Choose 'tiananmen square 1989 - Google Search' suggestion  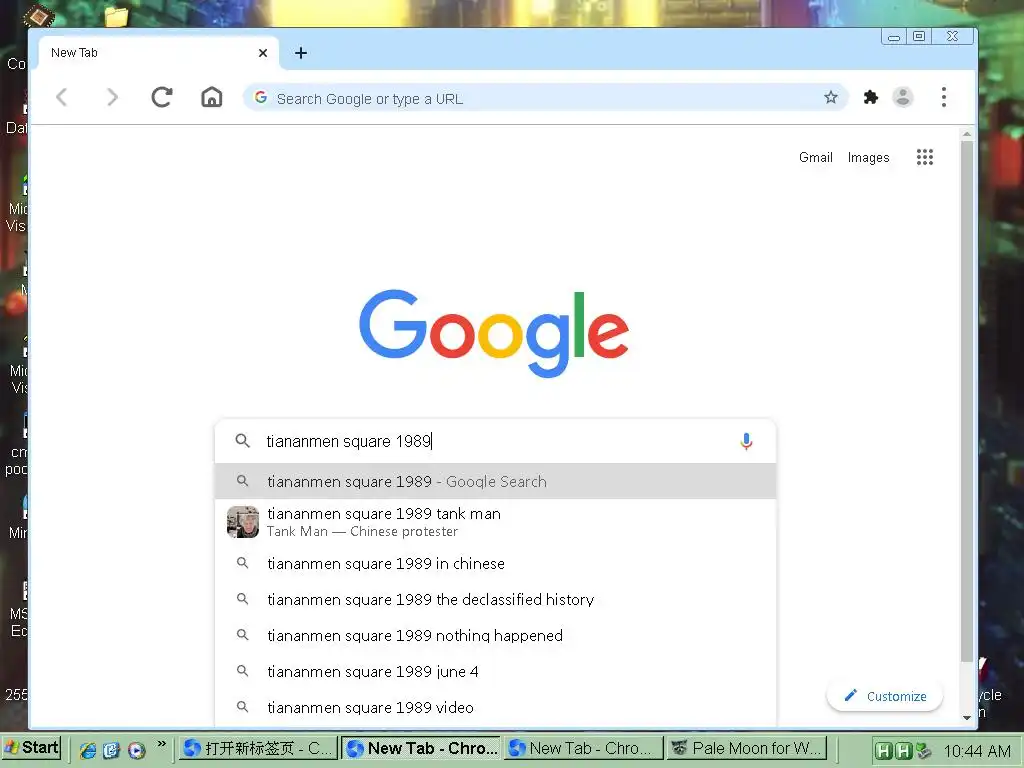(x=496, y=481)
